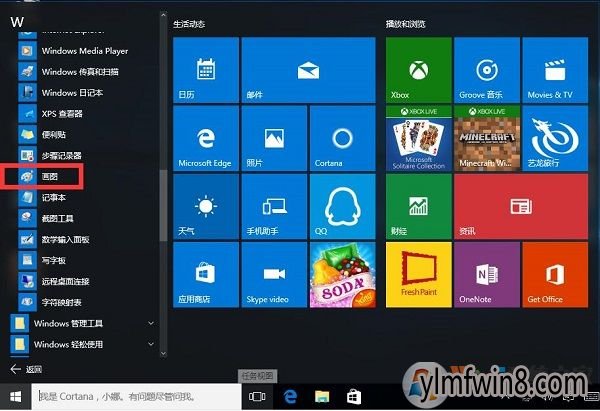Open the Skype video tile

pos(274,275)
